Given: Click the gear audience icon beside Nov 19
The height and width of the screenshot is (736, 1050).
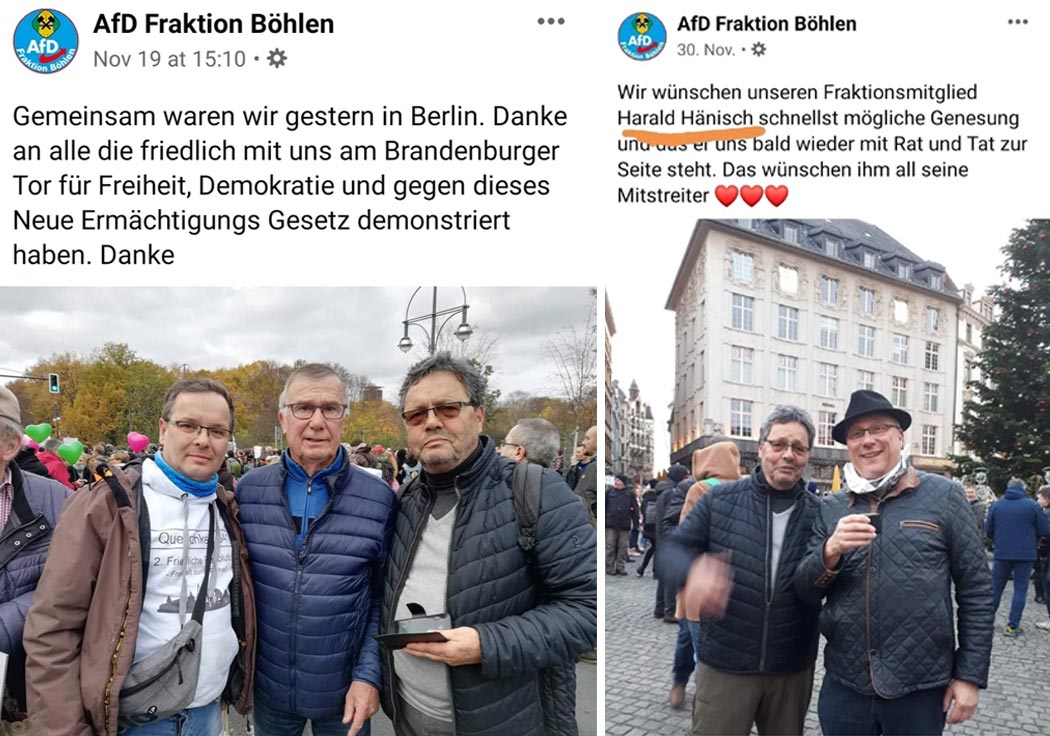Looking at the screenshot, I should (x=277, y=59).
